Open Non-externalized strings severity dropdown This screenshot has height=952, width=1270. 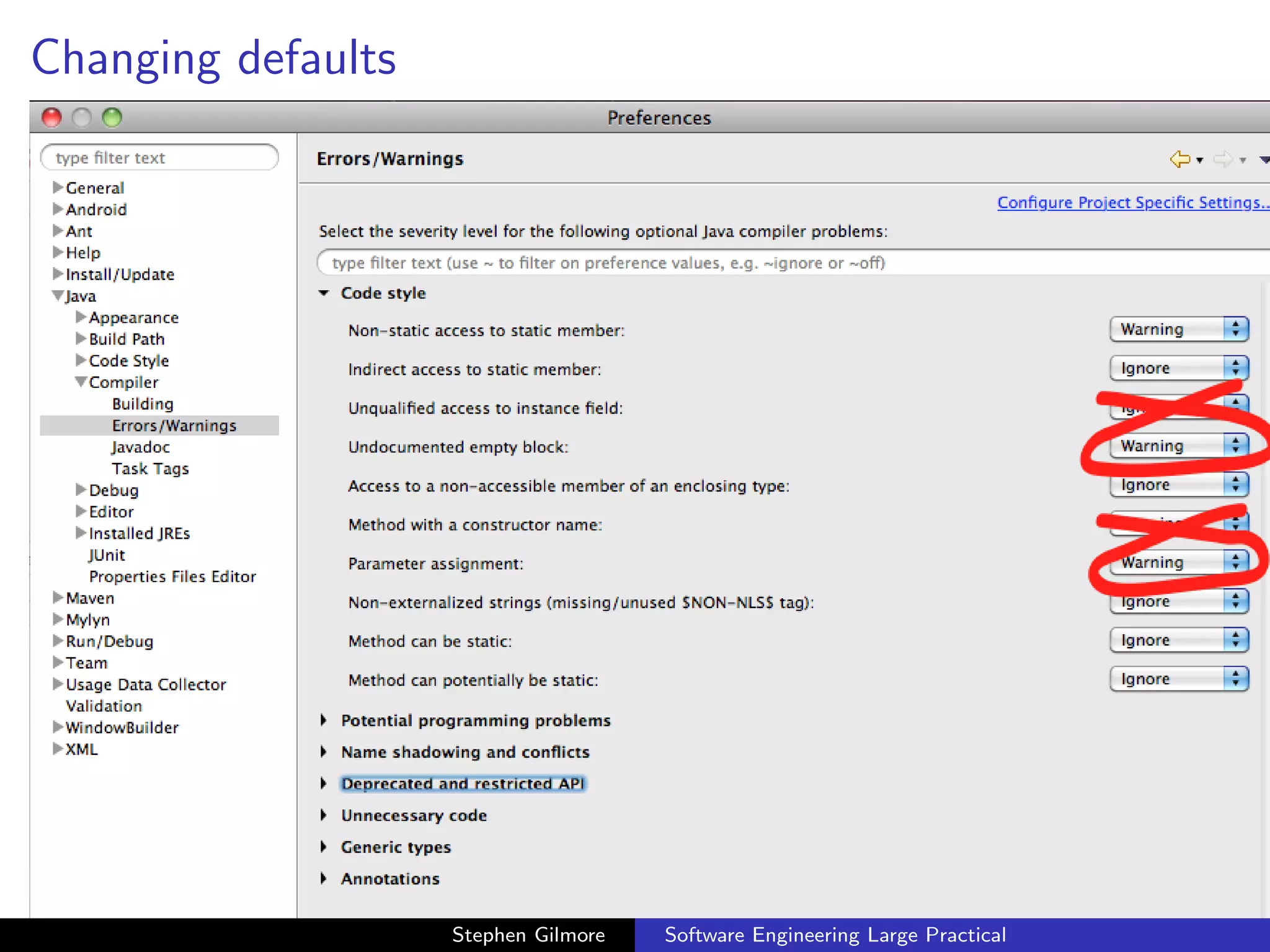pos(1179,601)
